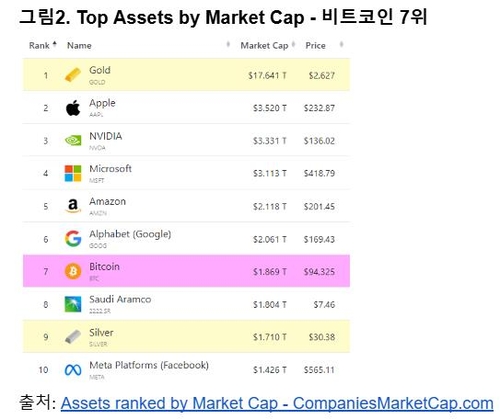
Task: Open Alphabet (Google) asset name
Action: [x=130, y=234]
